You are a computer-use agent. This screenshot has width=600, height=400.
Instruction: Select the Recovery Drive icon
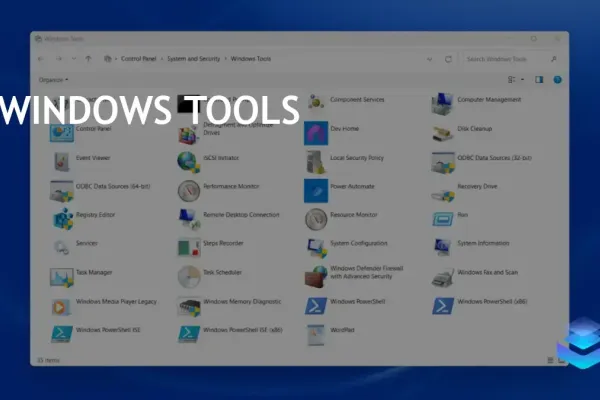[x=443, y=194]
